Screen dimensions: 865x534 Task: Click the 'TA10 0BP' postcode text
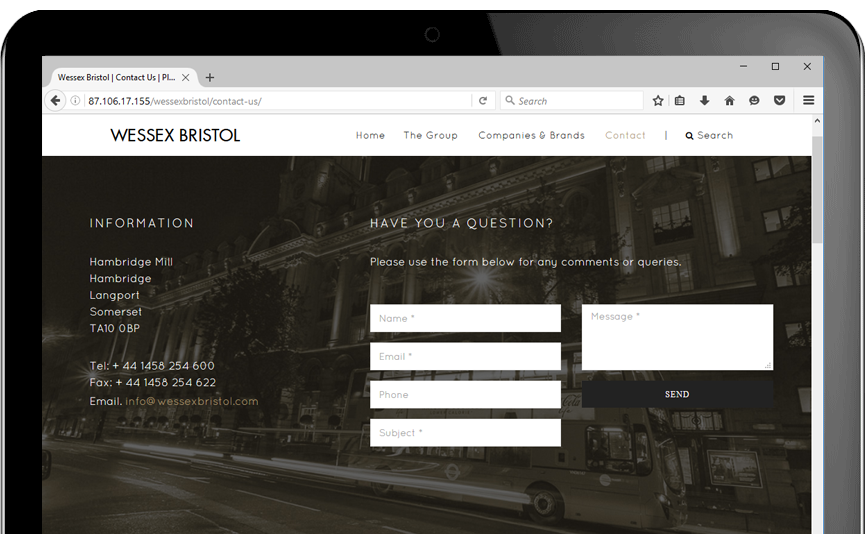coord(115,328)
